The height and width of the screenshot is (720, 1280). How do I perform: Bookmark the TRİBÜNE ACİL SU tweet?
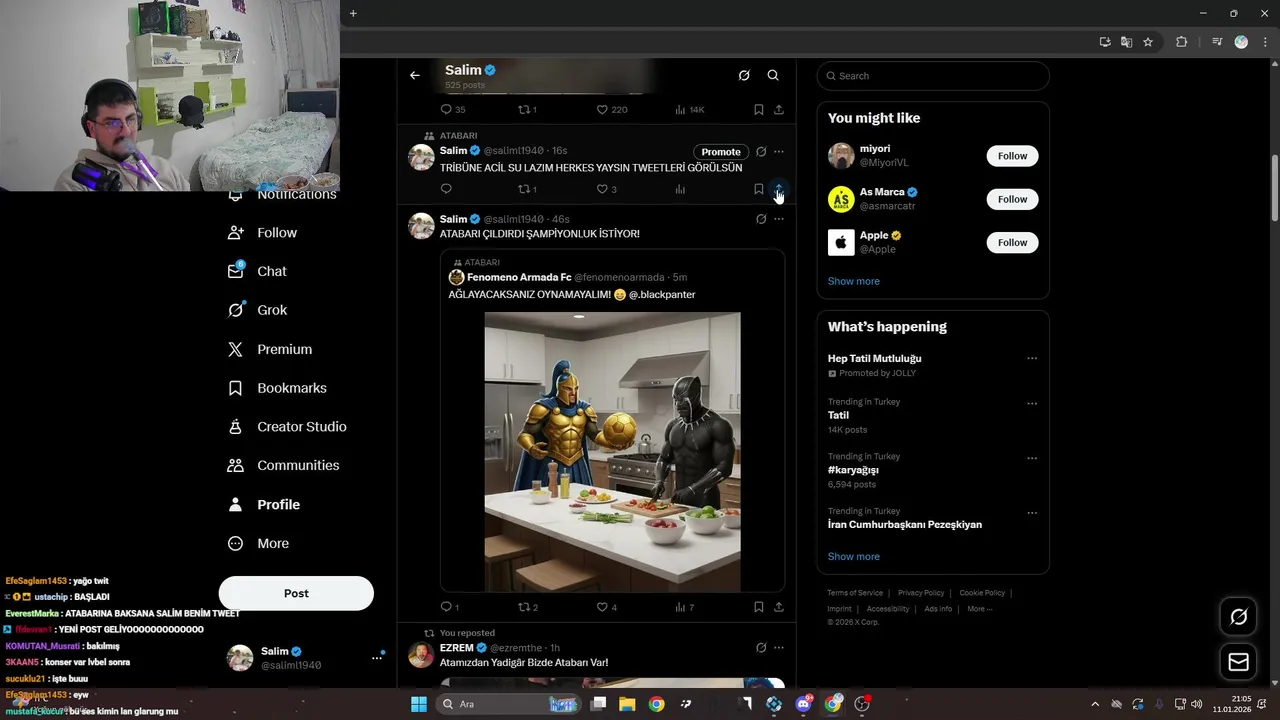tap(759, 189)
